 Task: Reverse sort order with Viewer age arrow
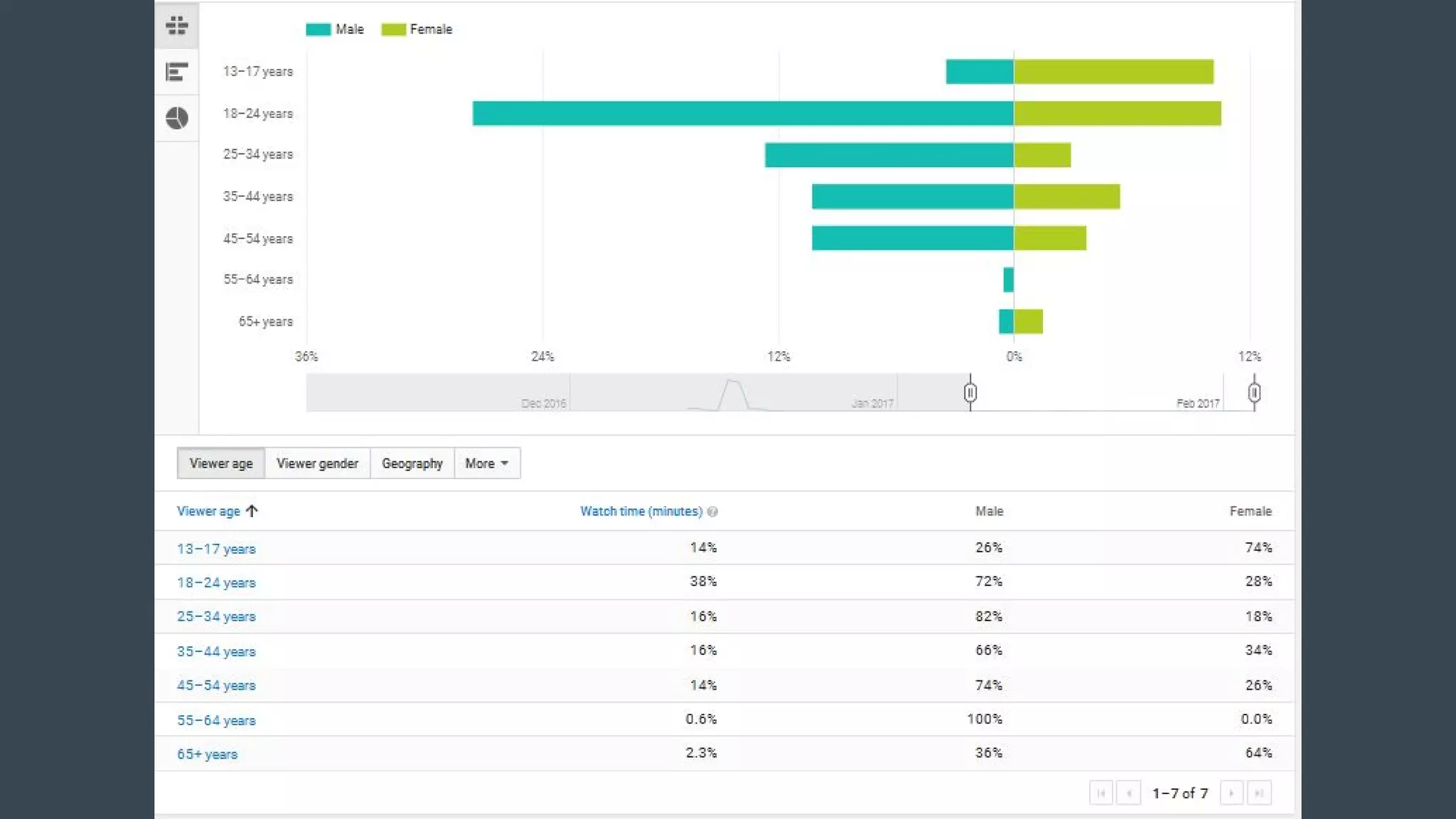click(252, 511)
